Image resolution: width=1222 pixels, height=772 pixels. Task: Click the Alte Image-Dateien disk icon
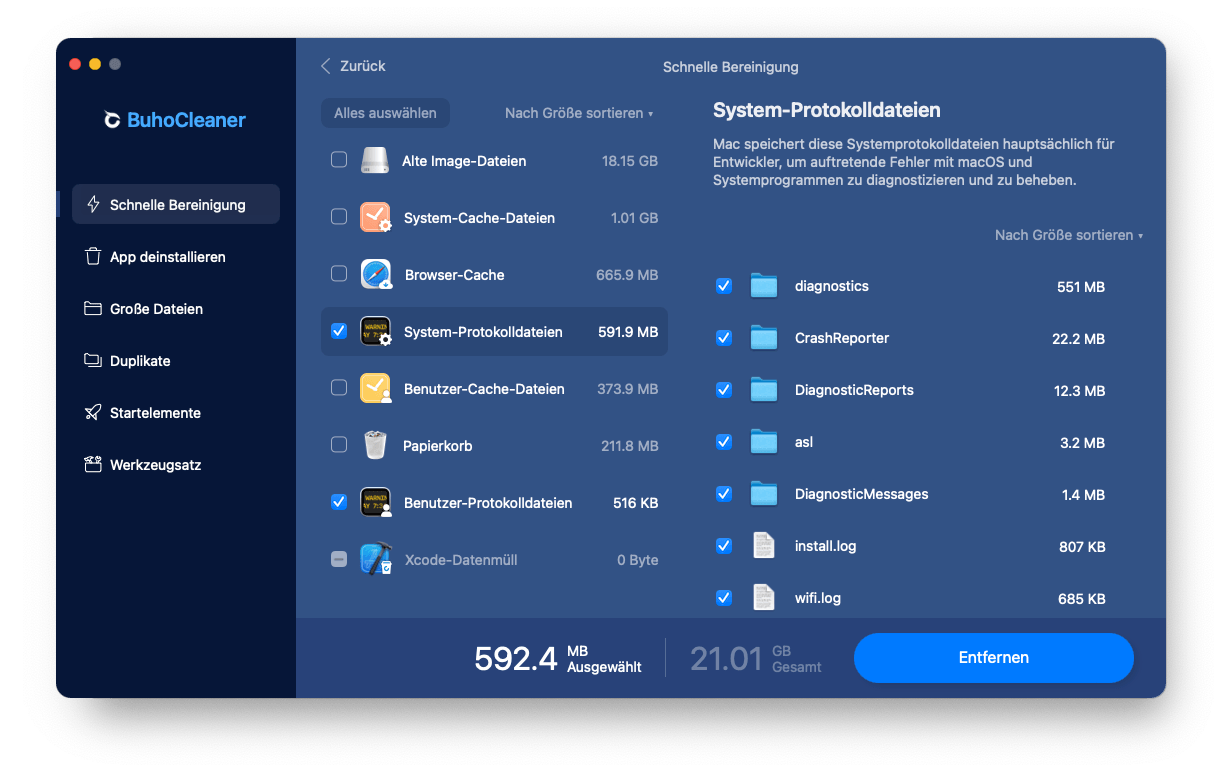pos(375,160)
